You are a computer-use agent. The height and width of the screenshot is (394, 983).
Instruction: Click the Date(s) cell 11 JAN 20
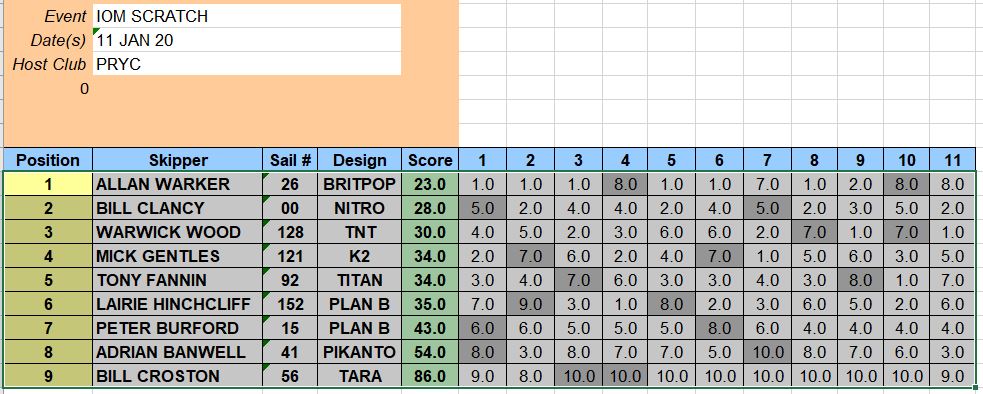247,40
